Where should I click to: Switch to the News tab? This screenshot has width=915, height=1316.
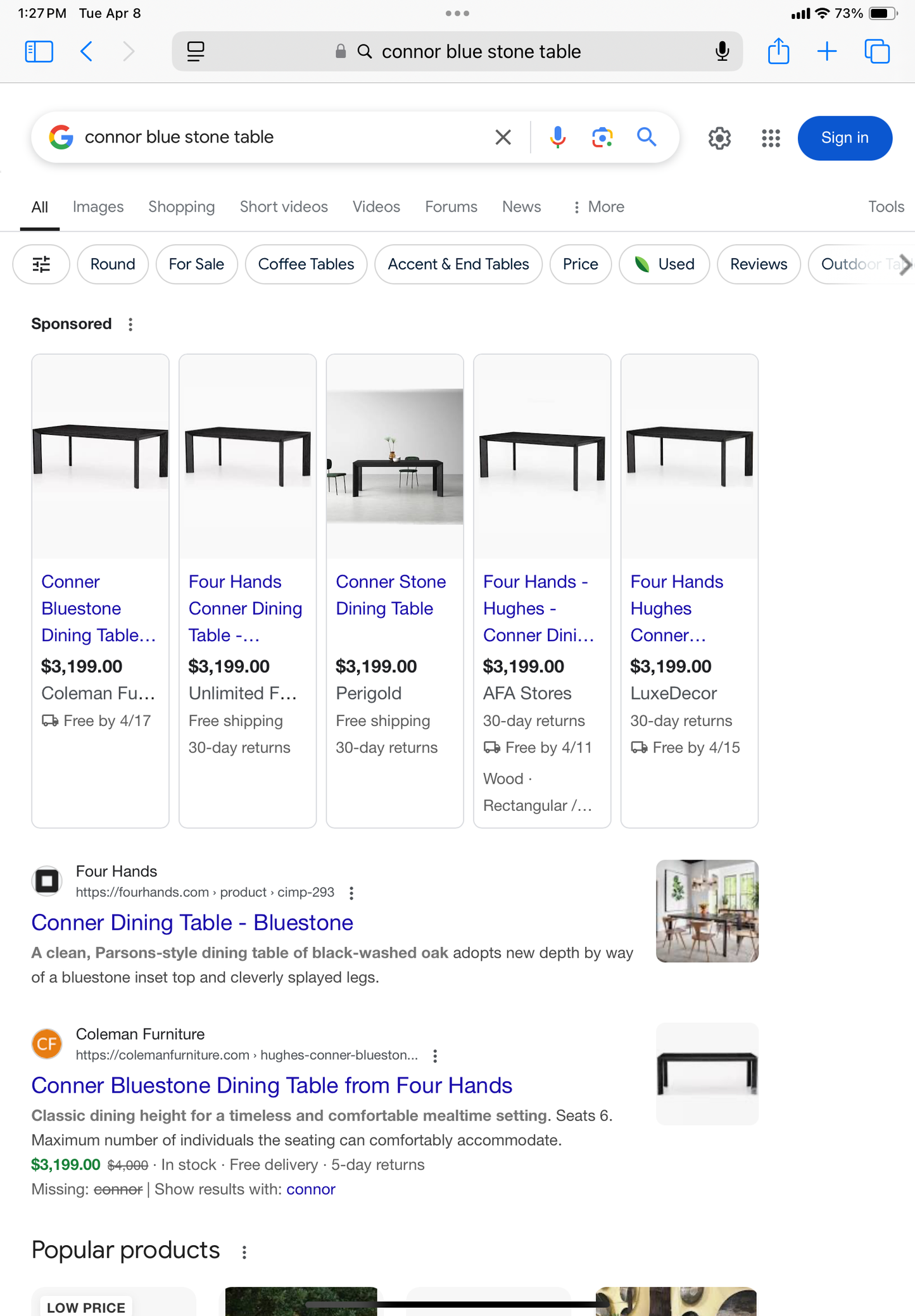coord(522,207)
